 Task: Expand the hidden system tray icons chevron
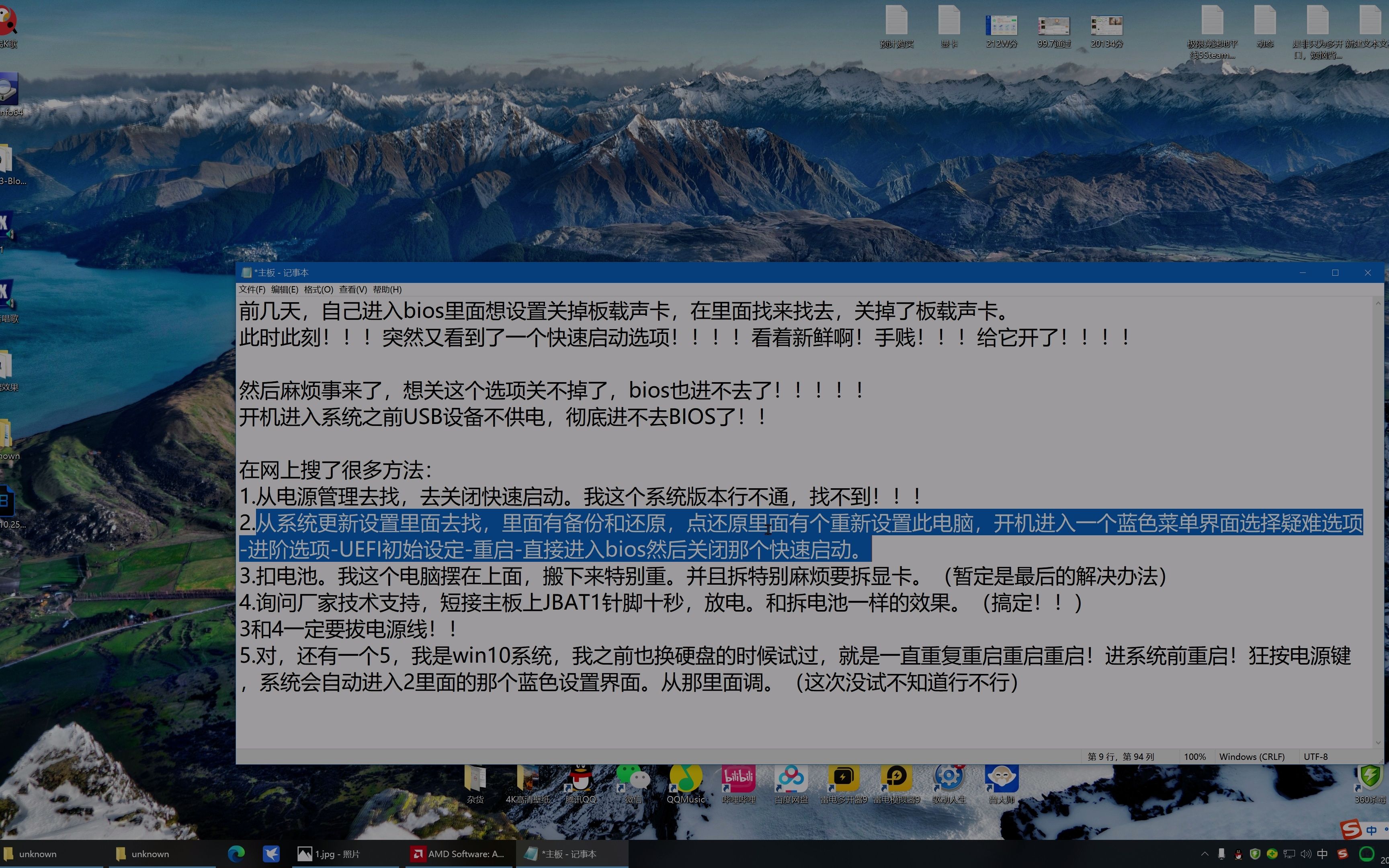coord(1205,854)
